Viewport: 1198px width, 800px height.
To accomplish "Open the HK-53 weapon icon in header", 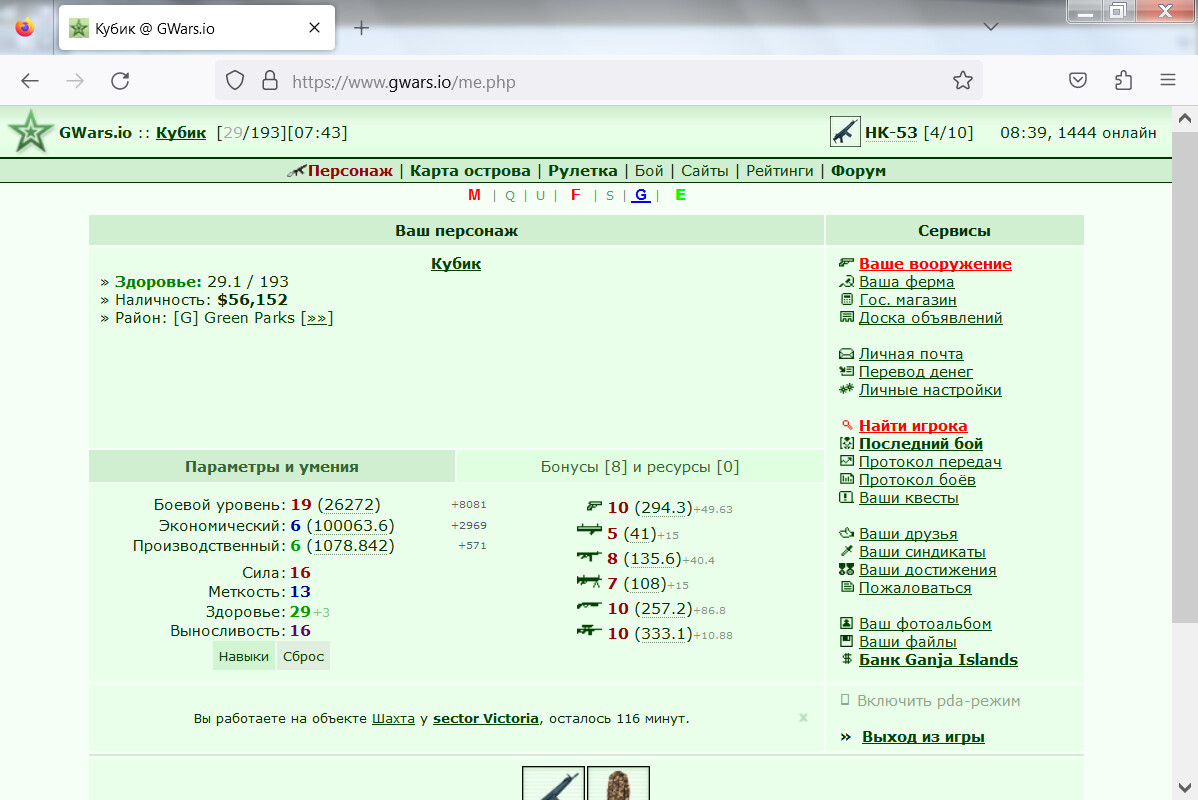I will (844, 131).
